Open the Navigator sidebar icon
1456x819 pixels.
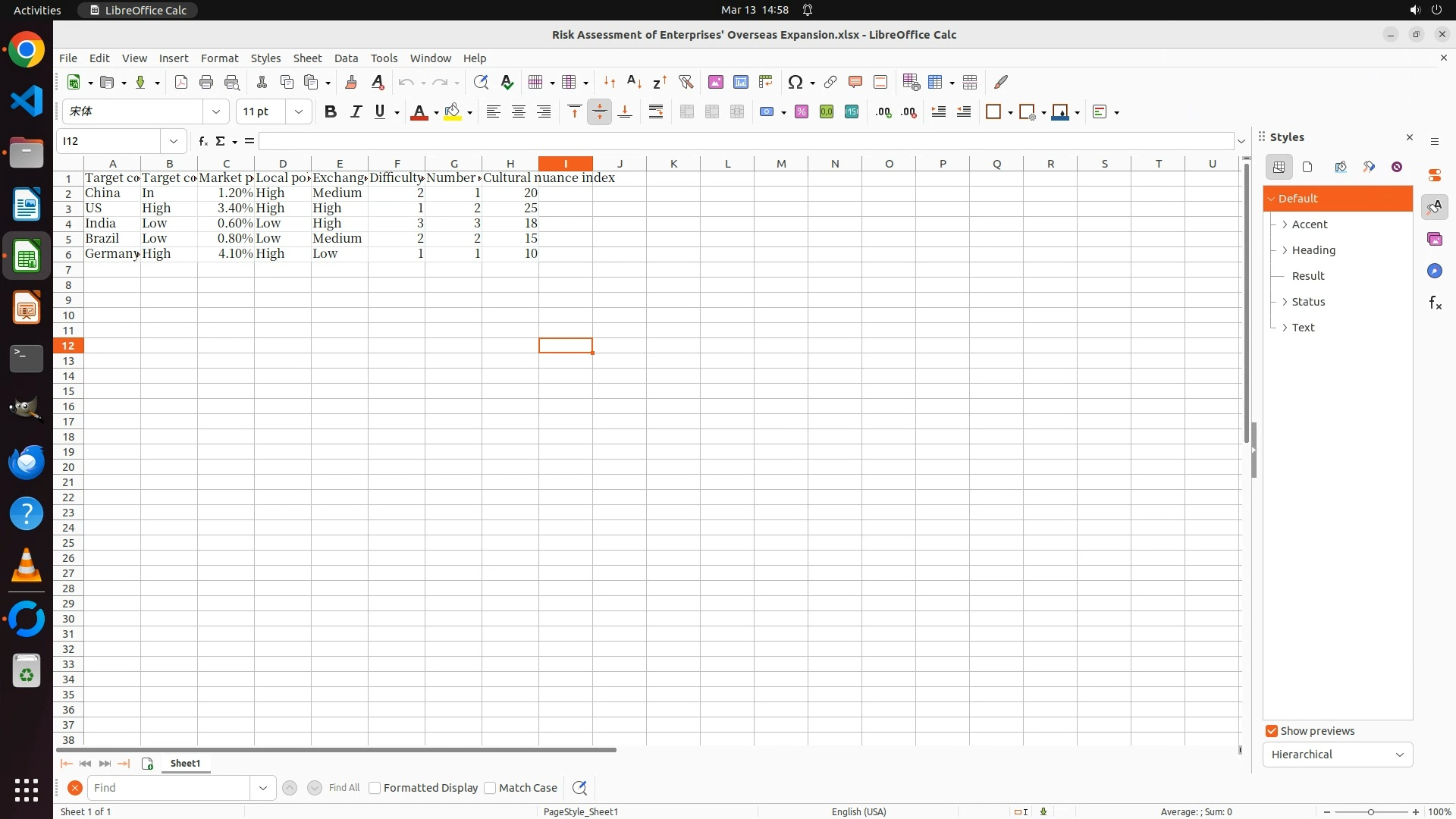1434,271
